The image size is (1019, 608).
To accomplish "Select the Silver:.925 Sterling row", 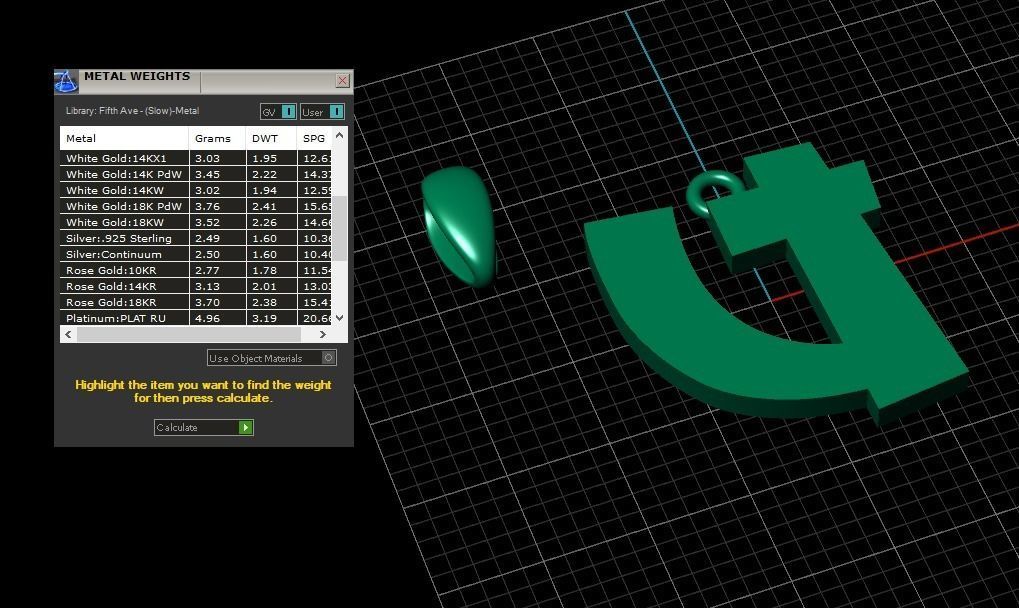I will point(196,238).
